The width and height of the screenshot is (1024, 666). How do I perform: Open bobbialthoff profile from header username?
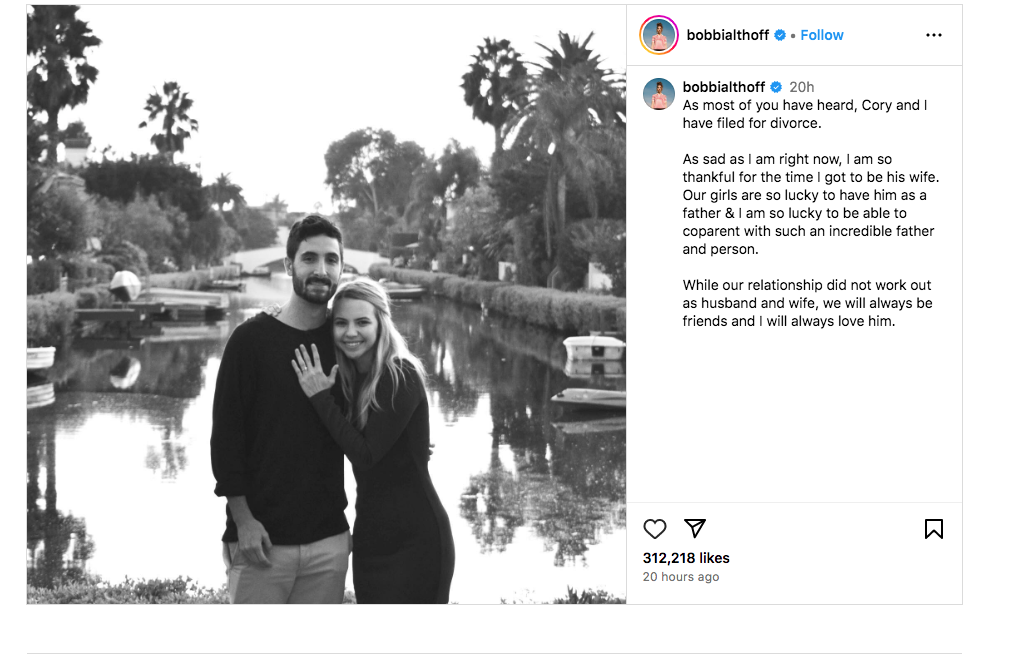(727, 35)
